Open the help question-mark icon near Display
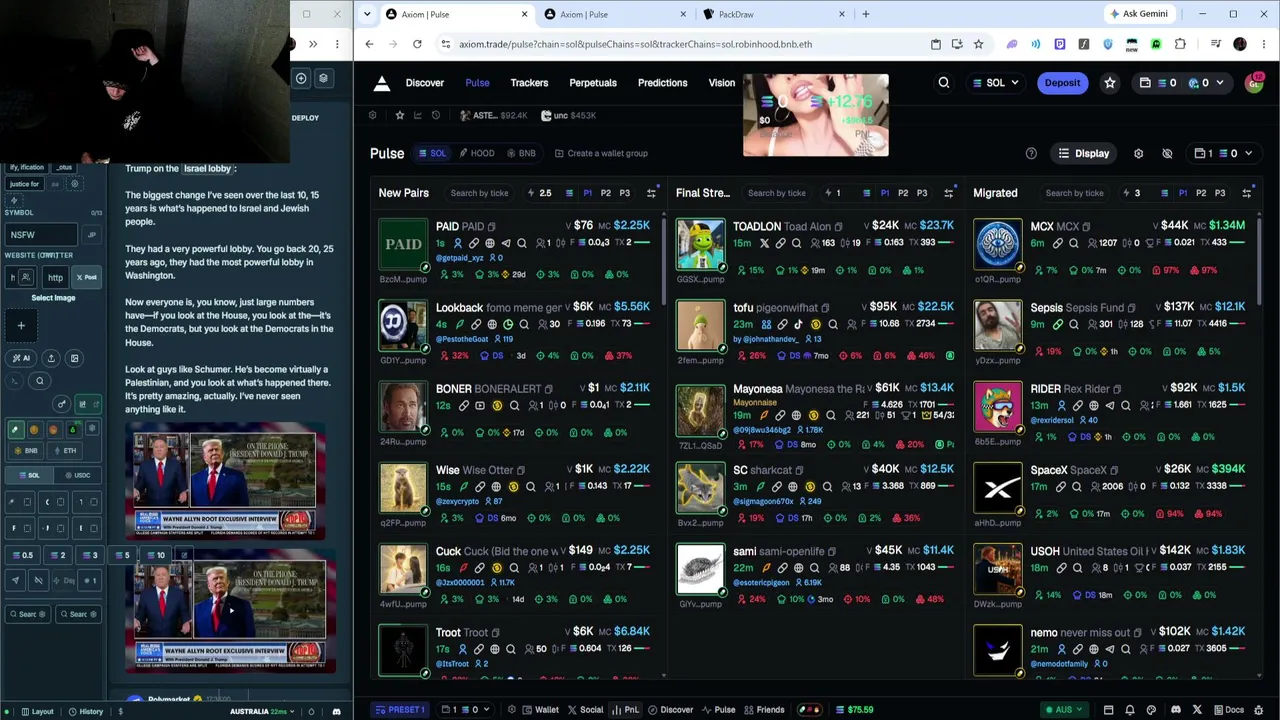Image resolution: width=1280 pixels, height=720 pixels. 1031,153
